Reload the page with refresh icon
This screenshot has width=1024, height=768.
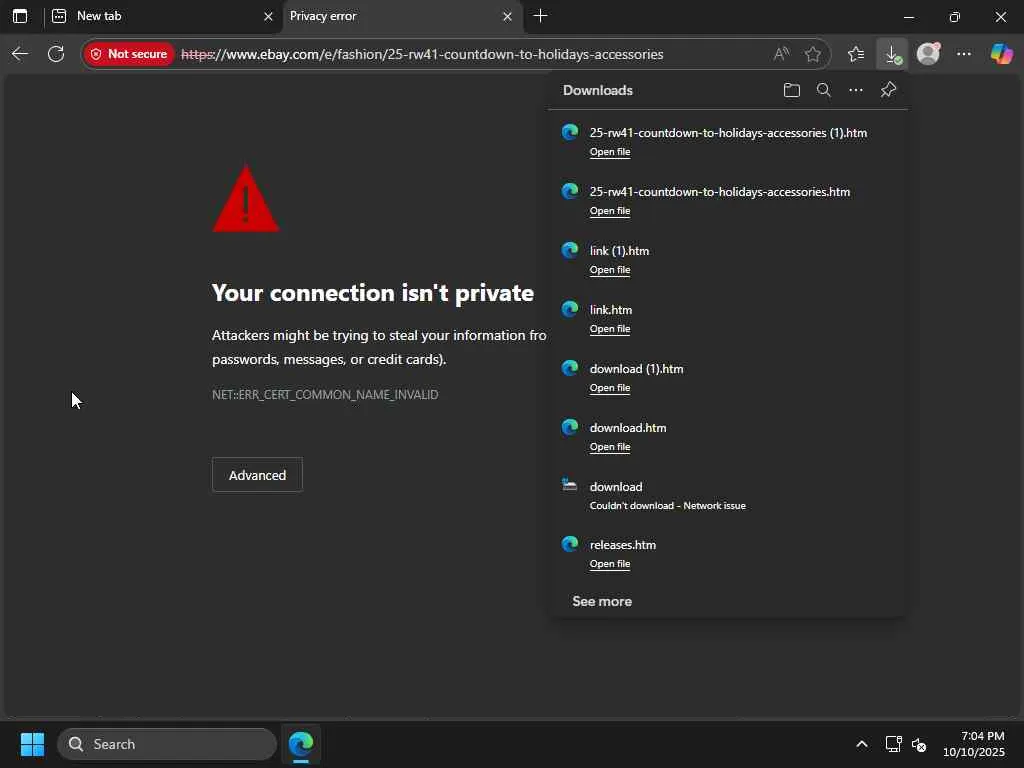pyautogui.click(x=56, y=54)
